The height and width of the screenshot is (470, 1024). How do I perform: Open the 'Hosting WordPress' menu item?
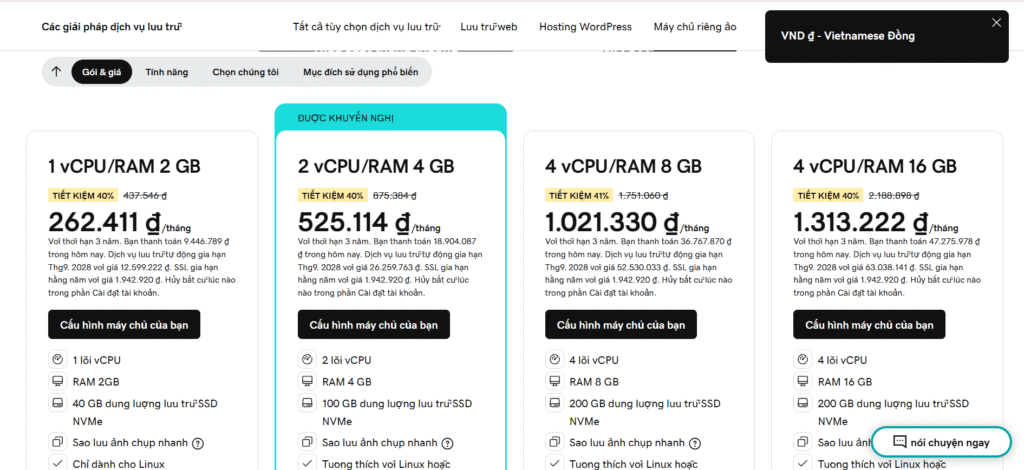[x=585, y=26]
